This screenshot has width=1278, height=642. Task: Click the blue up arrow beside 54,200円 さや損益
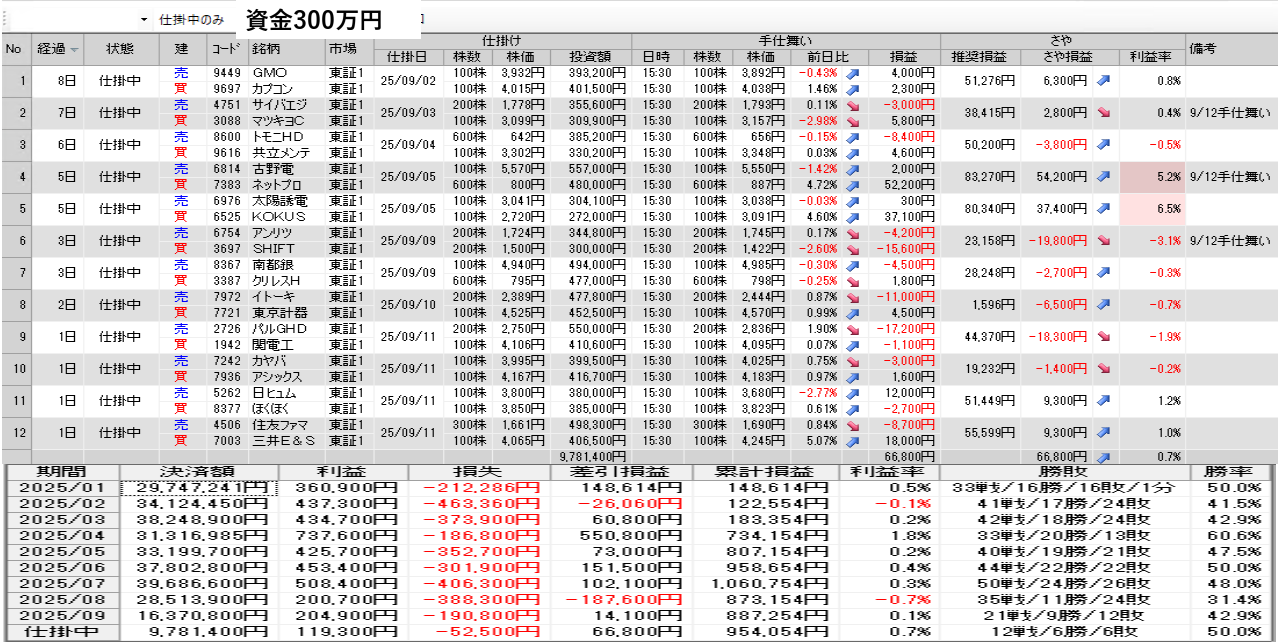tap(1103, 177)
